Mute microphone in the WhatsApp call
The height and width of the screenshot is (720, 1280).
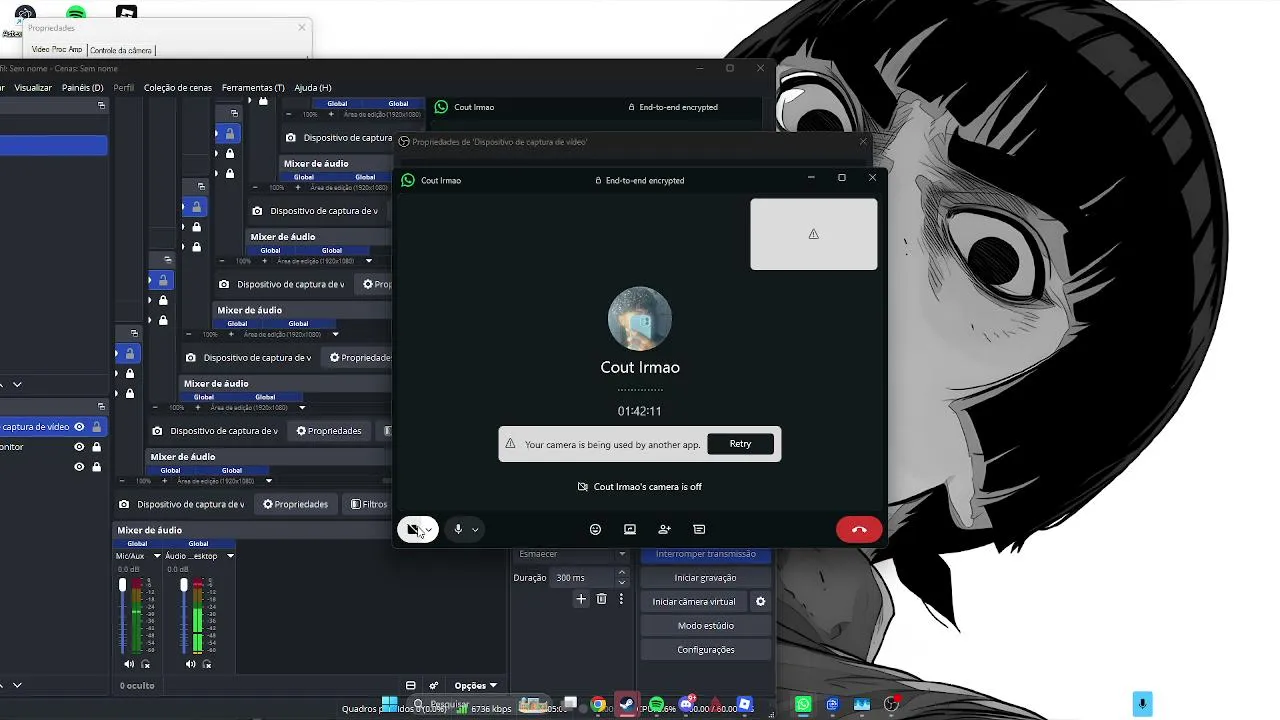(x=458, y=529)
